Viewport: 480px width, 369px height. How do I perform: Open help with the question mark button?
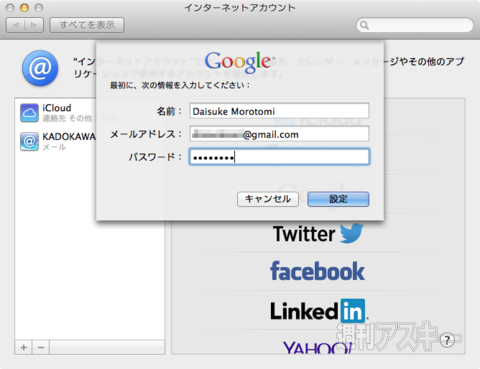pos(447,340)
